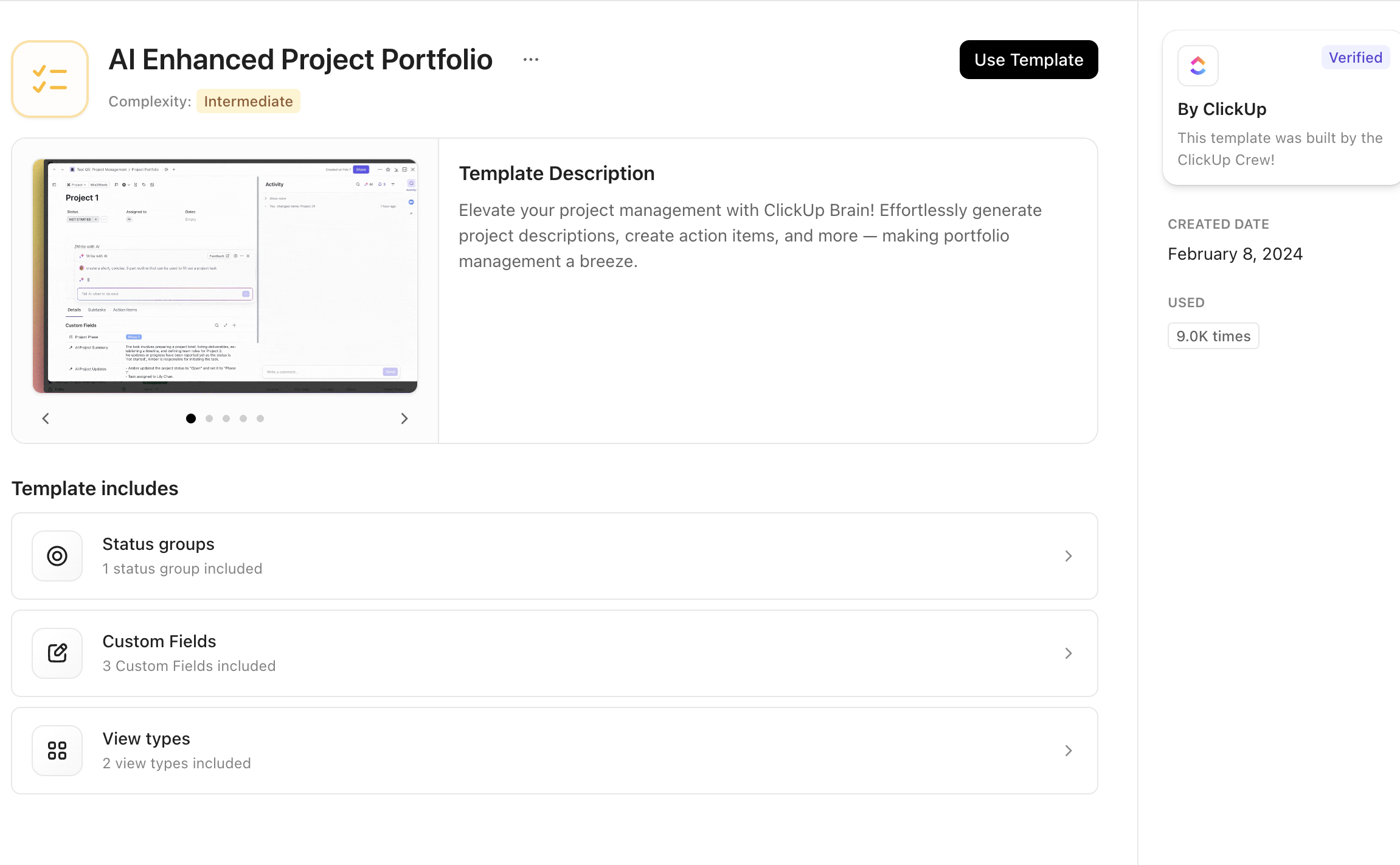
Task: Click the Intermediate complexity tag
Action: tap(248, 102)
